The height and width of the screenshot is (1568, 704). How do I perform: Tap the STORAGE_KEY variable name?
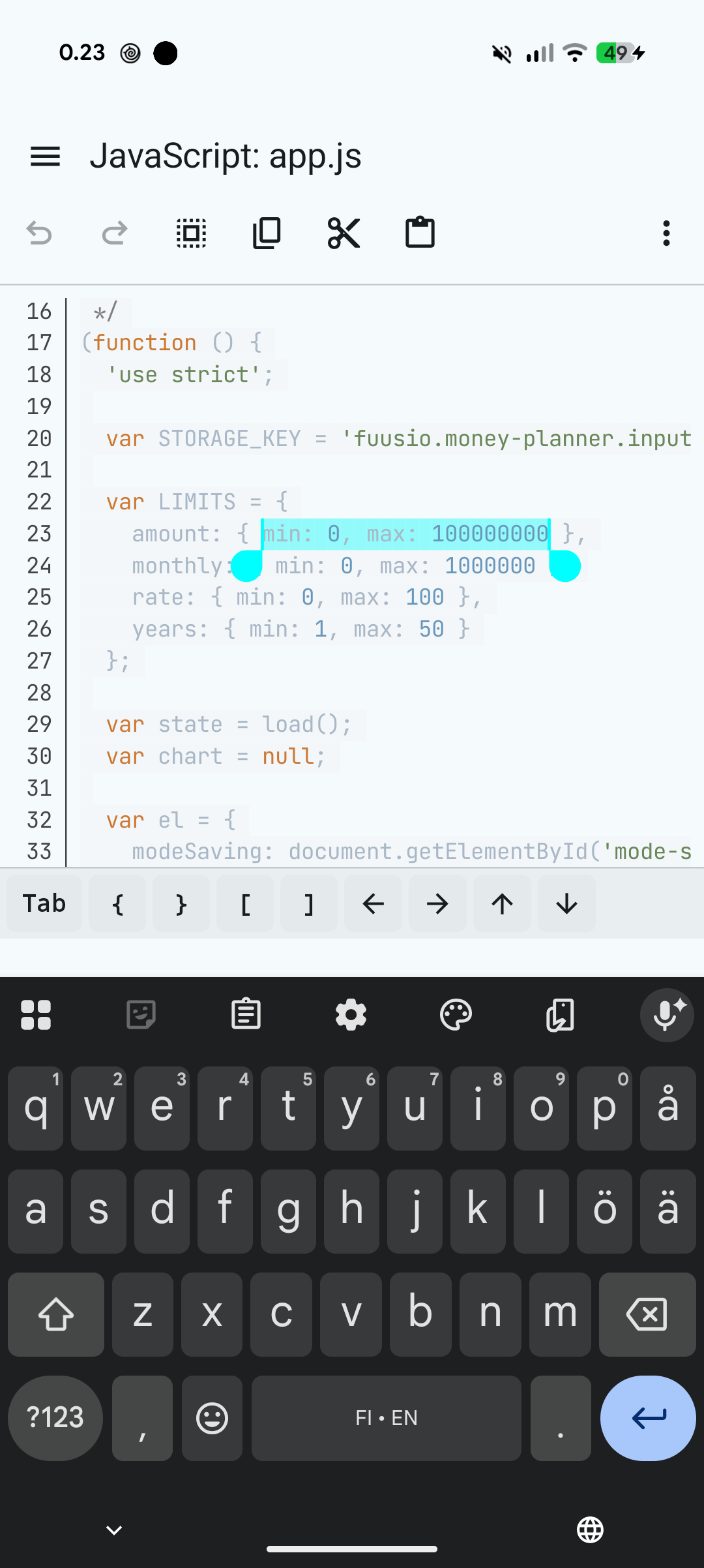[229, 438]
